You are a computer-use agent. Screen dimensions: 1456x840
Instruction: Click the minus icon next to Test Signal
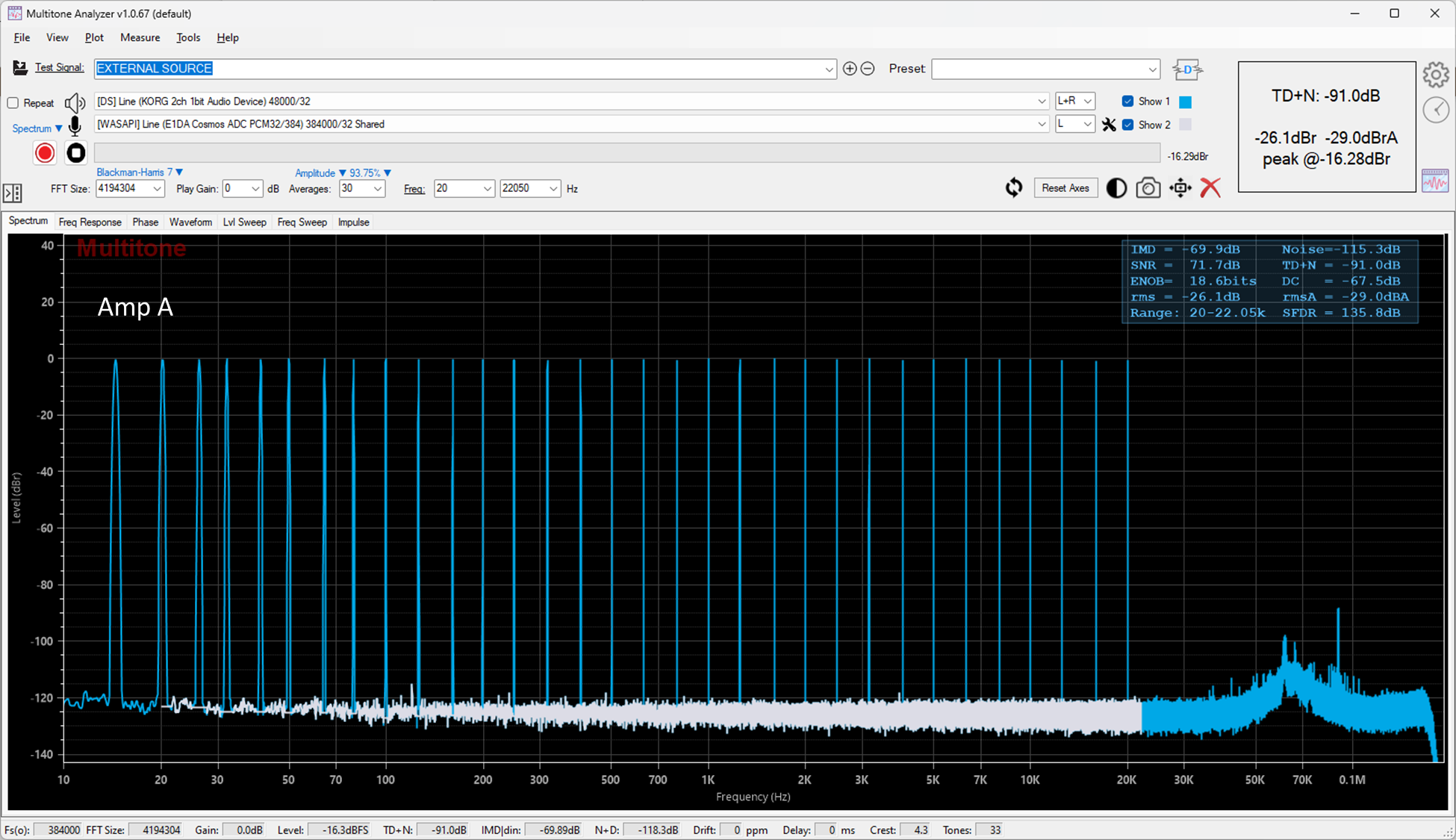click(x=868, y=69)
